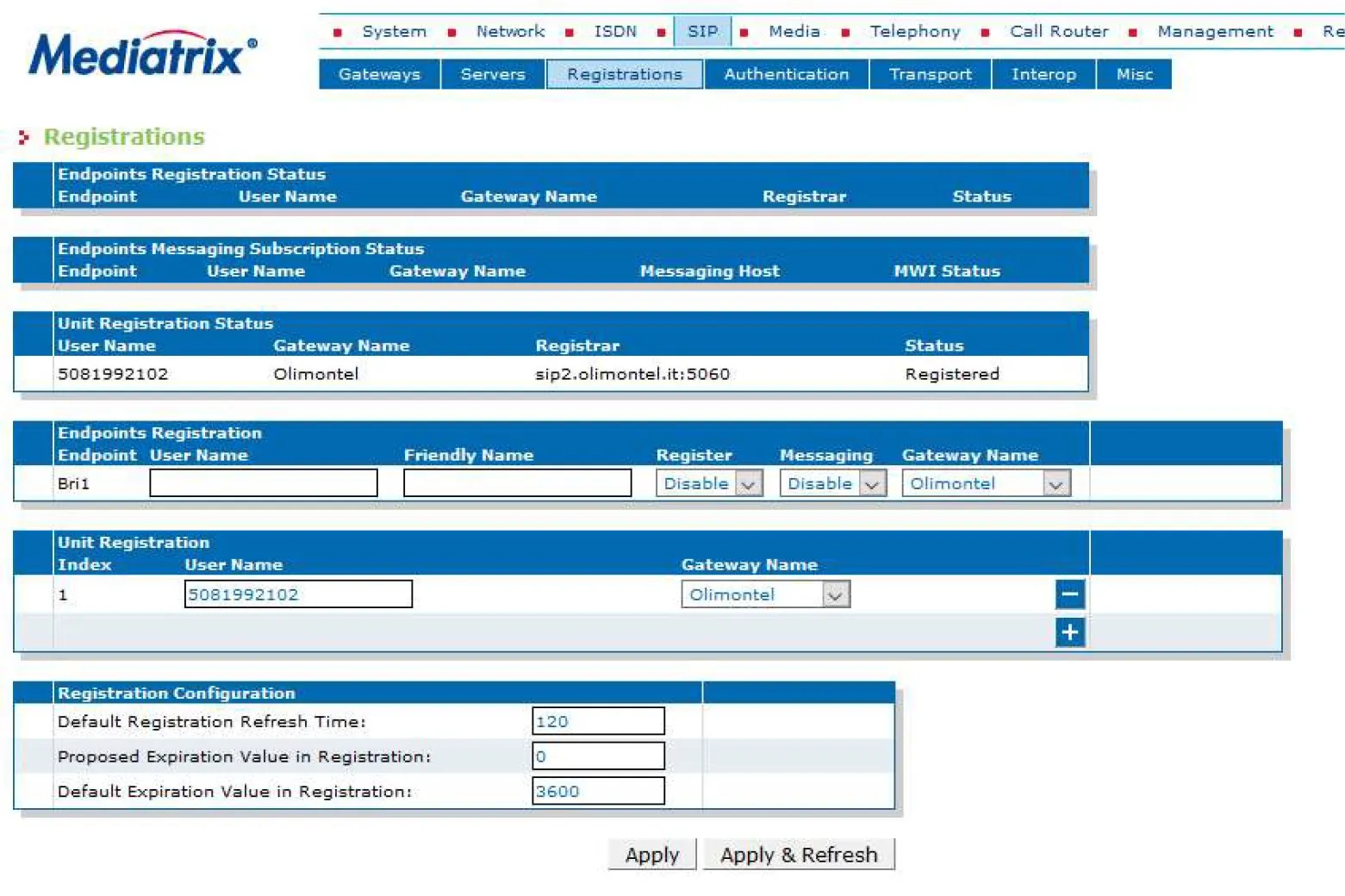1345x896 pixels.
Task: Click the plus icon to add unit registration
Action: (1069, 632)
